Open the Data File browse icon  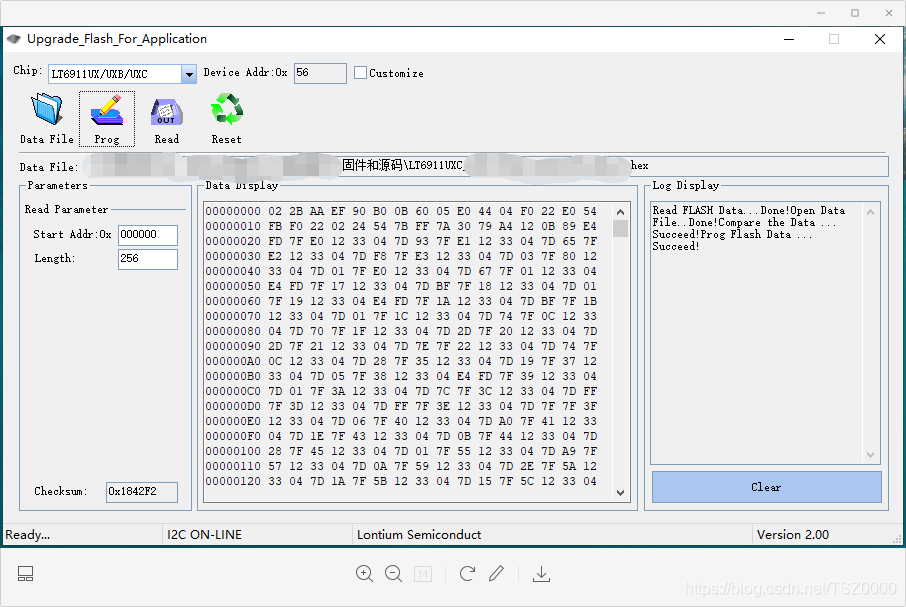click(47, 109)
